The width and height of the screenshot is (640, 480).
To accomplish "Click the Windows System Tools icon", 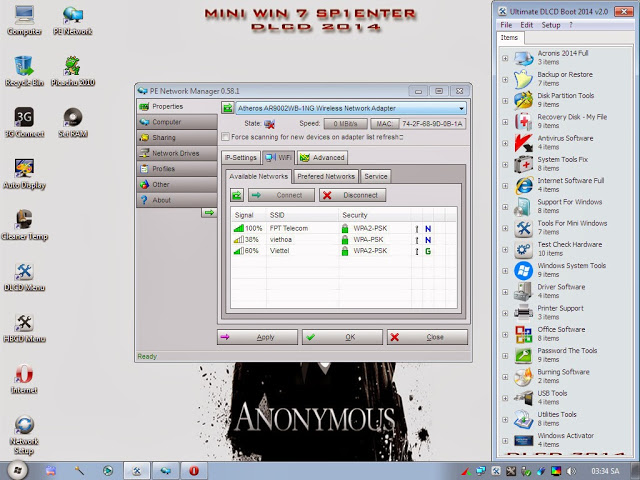I will pos(524,270).
